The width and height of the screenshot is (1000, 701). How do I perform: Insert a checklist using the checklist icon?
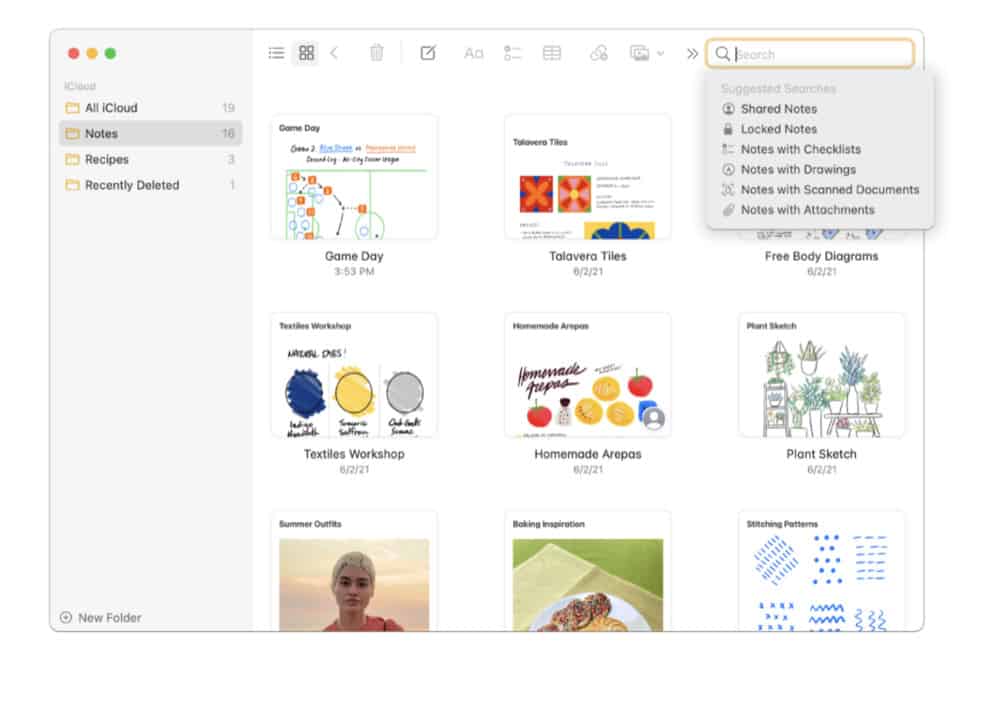(513, 53)
